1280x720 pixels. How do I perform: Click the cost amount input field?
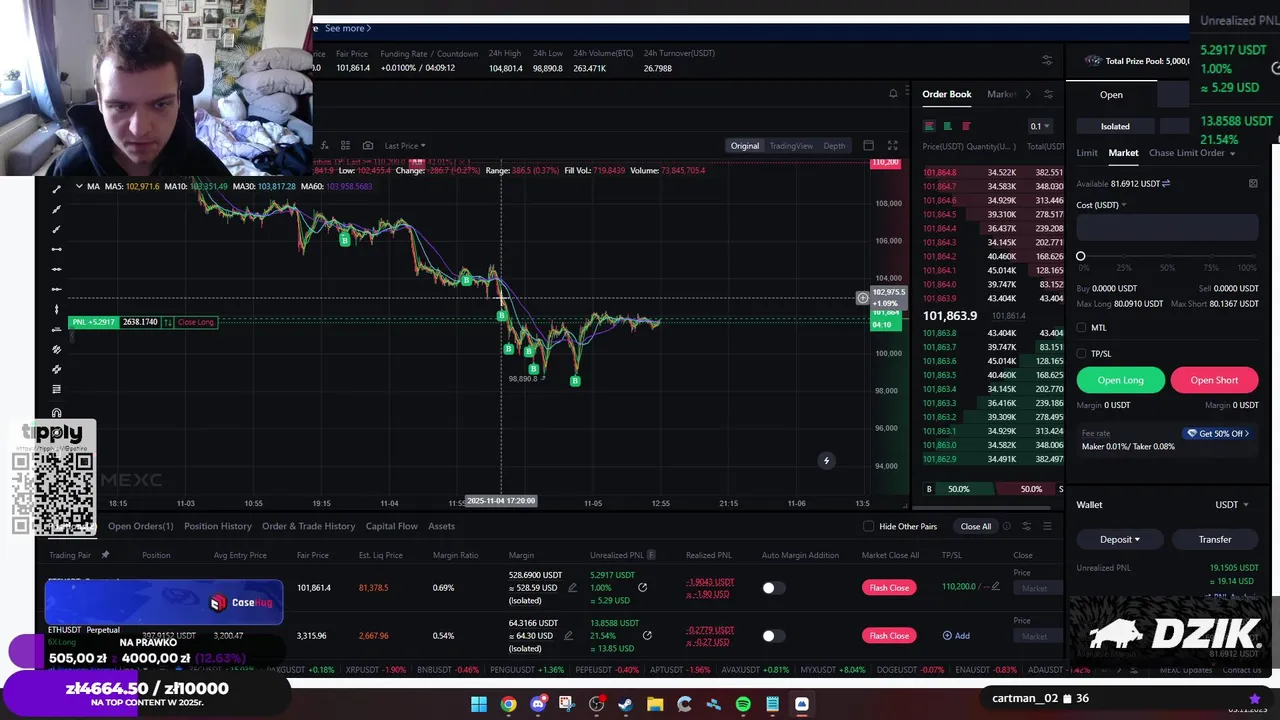tap(1167, 227)
